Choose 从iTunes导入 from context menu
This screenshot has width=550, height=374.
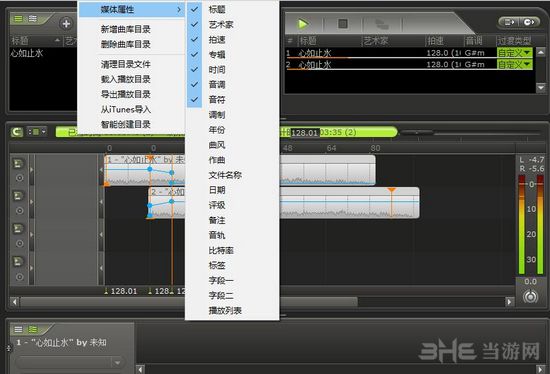(132, 109)
